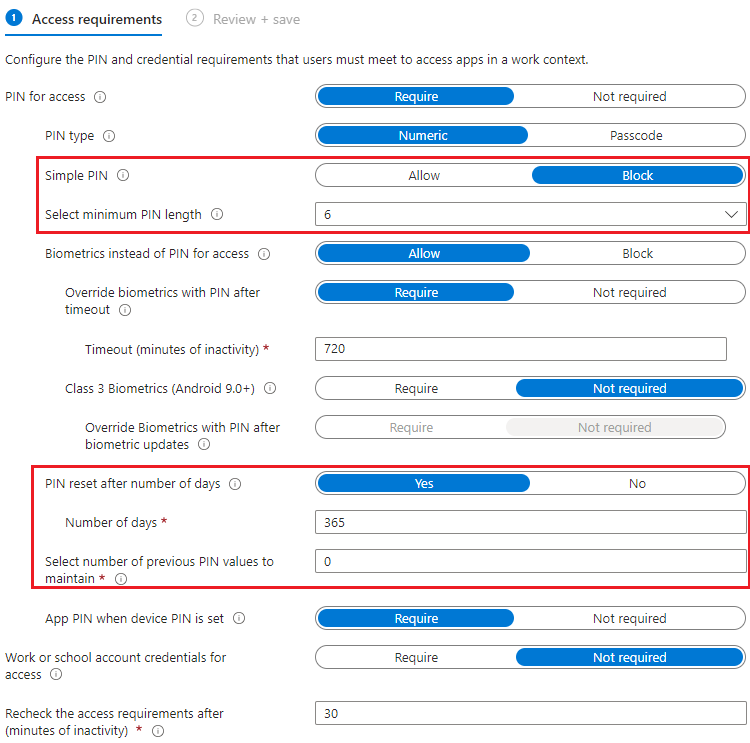Click info icon for Class 3 Biometrics

(x=270, y=389)
